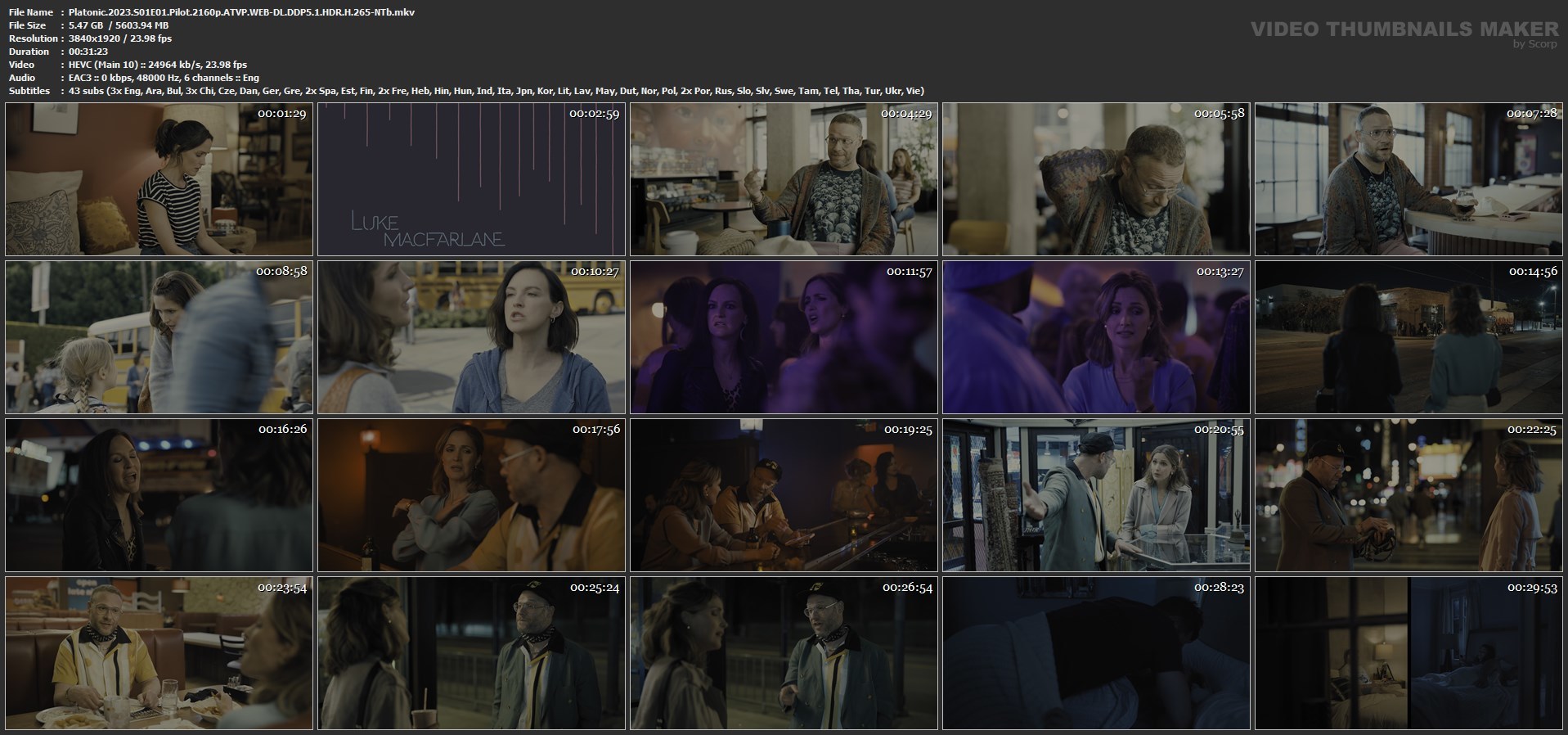Click the File Size label
The width and height of the screenshot is (1568, 735).
(27, 25)
